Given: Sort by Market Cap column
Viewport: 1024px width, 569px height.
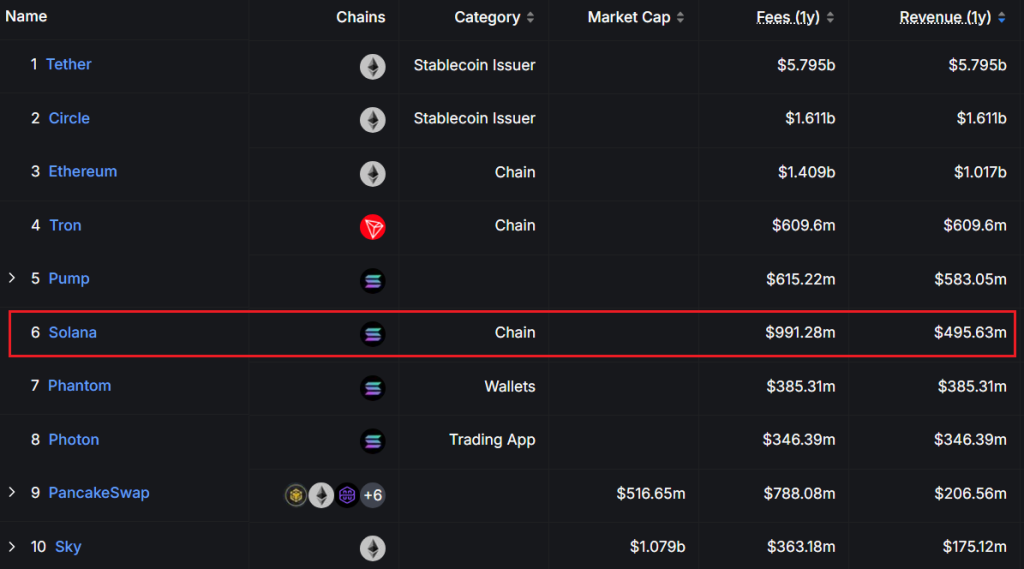Looking at the screenshot, I should pos(636,17).
